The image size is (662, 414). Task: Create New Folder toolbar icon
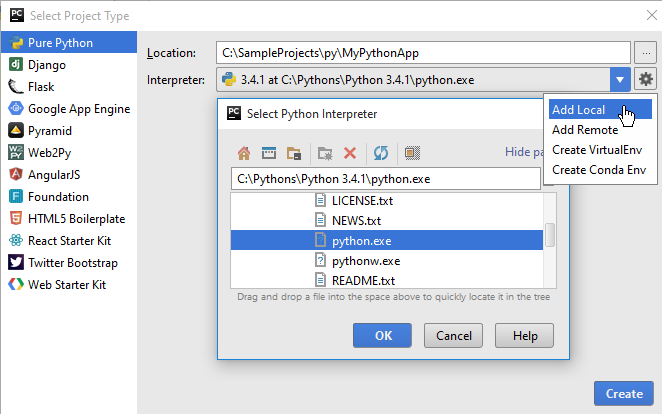pos(325,153)
